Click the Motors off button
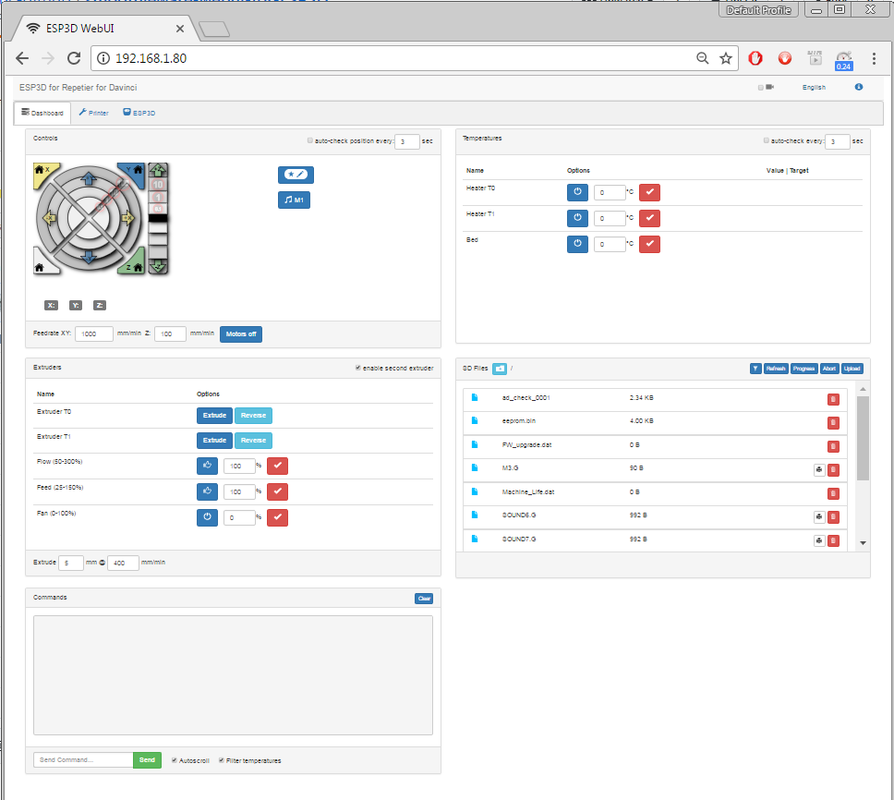 (x=240, y=334)
